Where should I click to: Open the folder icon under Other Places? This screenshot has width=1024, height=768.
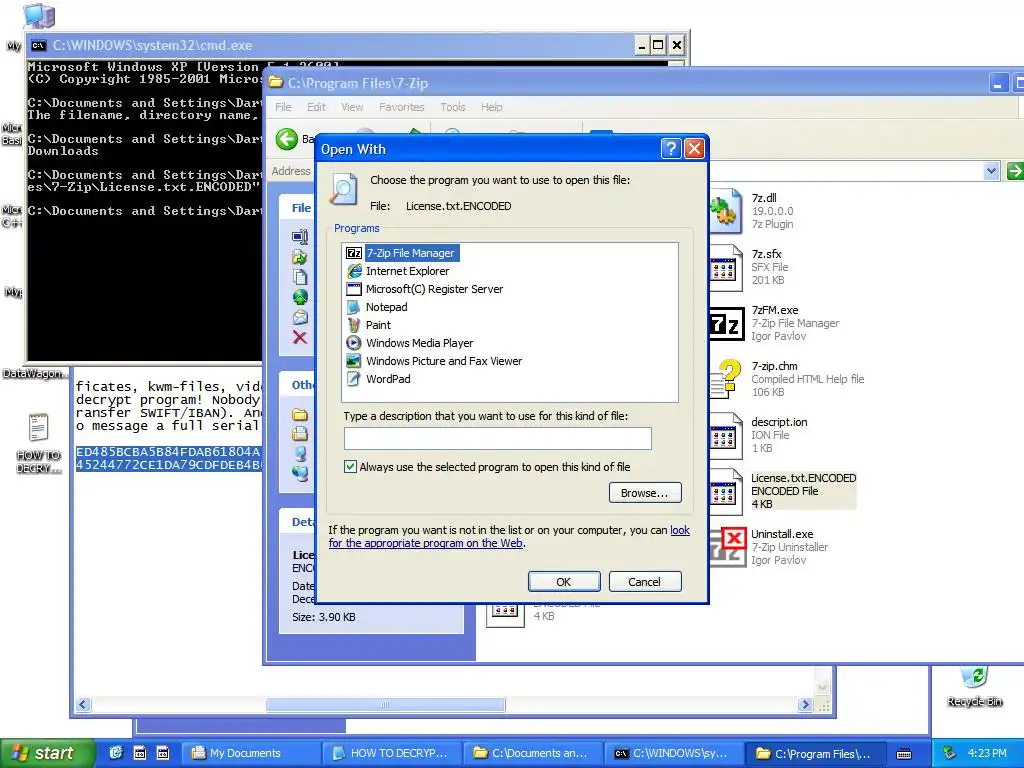click(300, 415)
